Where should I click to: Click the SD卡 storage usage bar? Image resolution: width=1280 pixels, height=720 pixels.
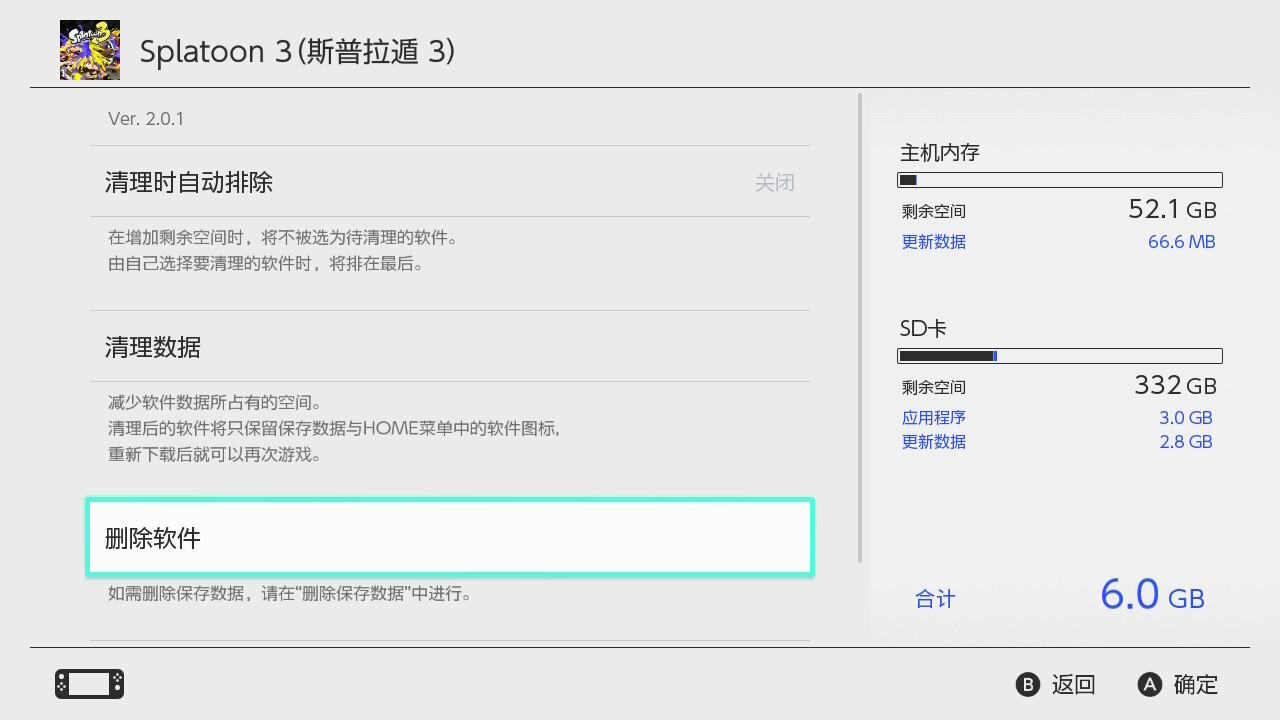[1060, 356]
